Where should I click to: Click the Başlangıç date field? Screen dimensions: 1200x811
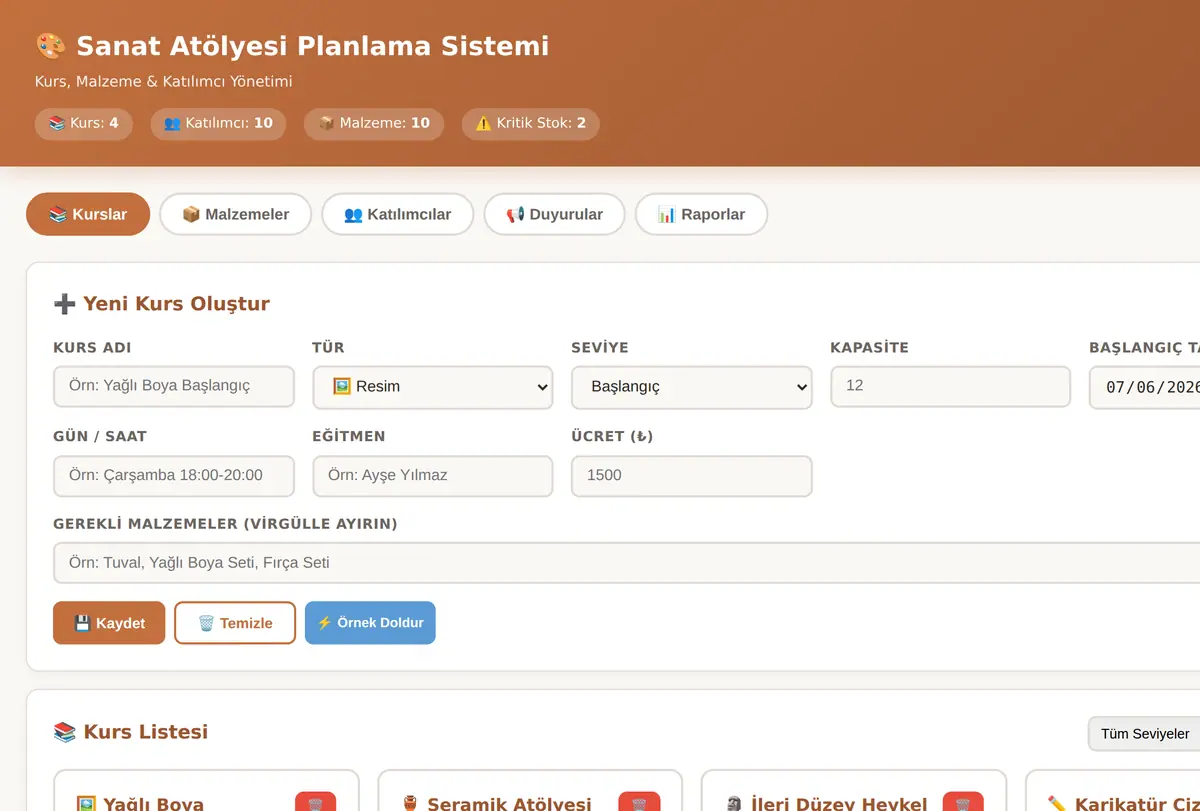pyautogui.click(x=1145, y=387)
